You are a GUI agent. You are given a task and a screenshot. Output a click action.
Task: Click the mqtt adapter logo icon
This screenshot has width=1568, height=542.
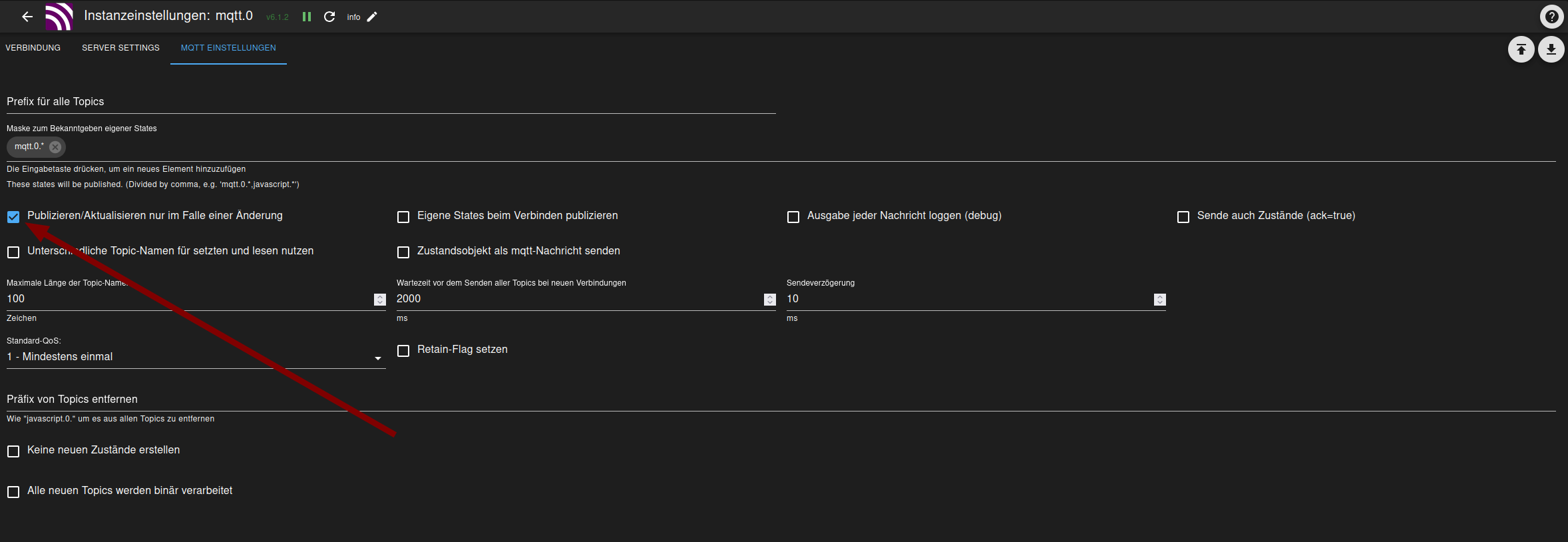[59, 17]
